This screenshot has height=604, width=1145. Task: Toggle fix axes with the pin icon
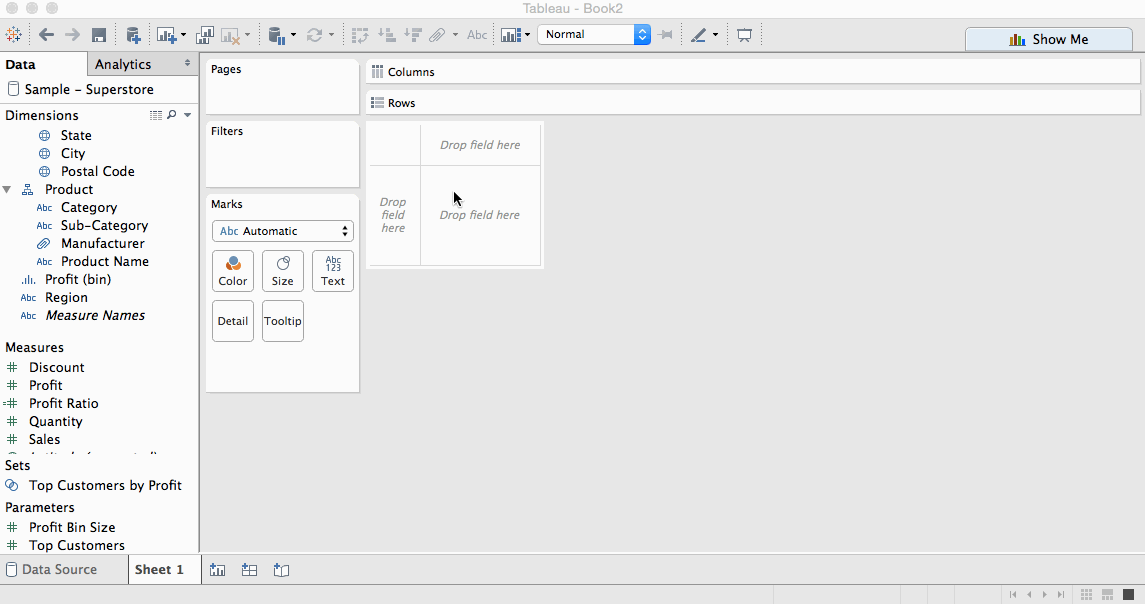pyautogui.click(x=665, y=34)
